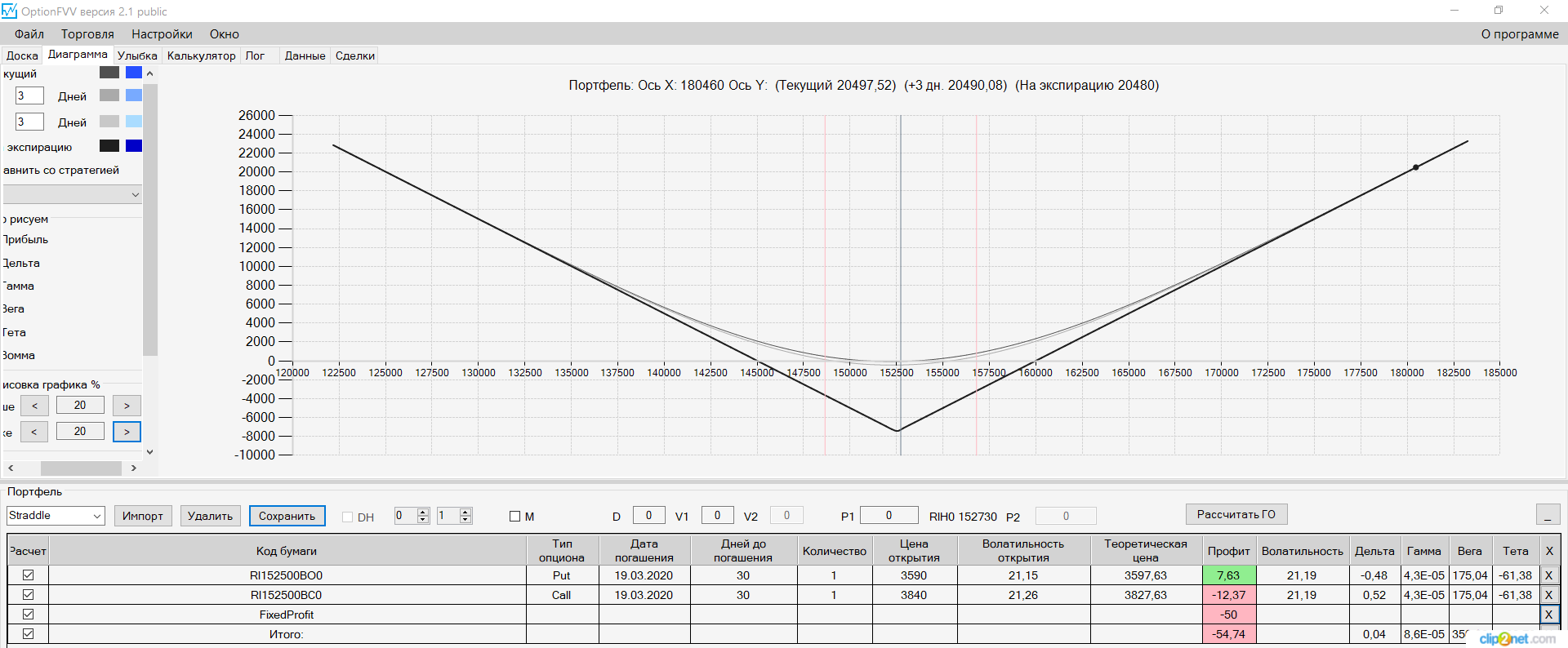Switch to the Калькулятор tab
The height and width of the screenshot is (648, 1568).
[x=201, y=55]
